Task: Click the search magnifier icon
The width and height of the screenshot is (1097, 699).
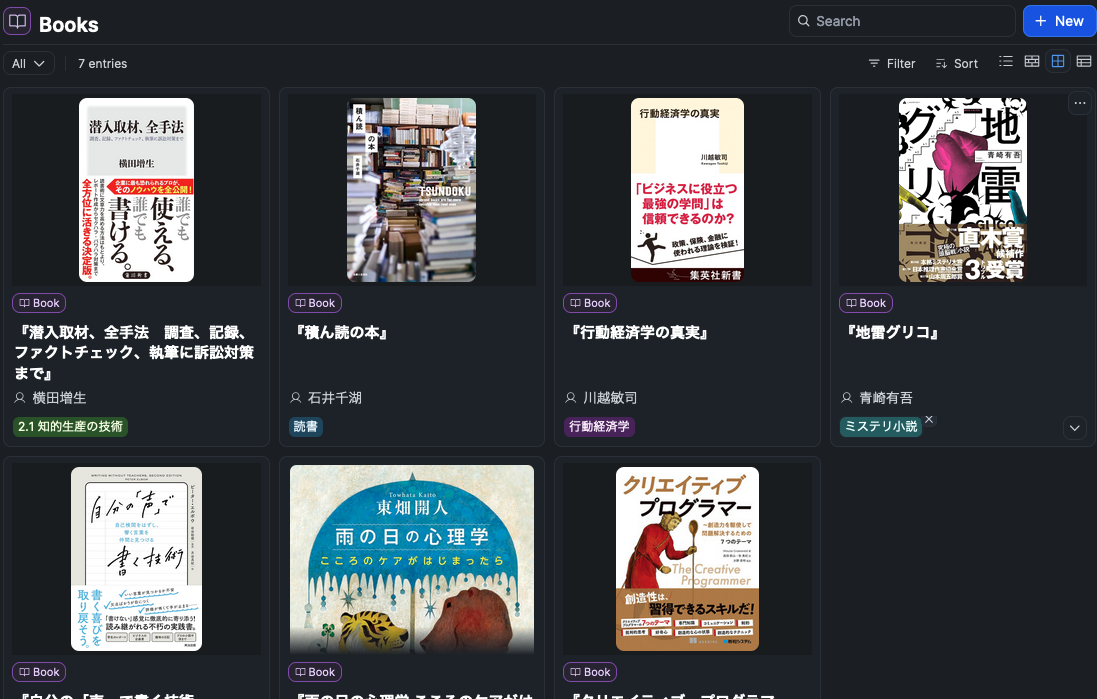Action: click(x=803, y=21)
